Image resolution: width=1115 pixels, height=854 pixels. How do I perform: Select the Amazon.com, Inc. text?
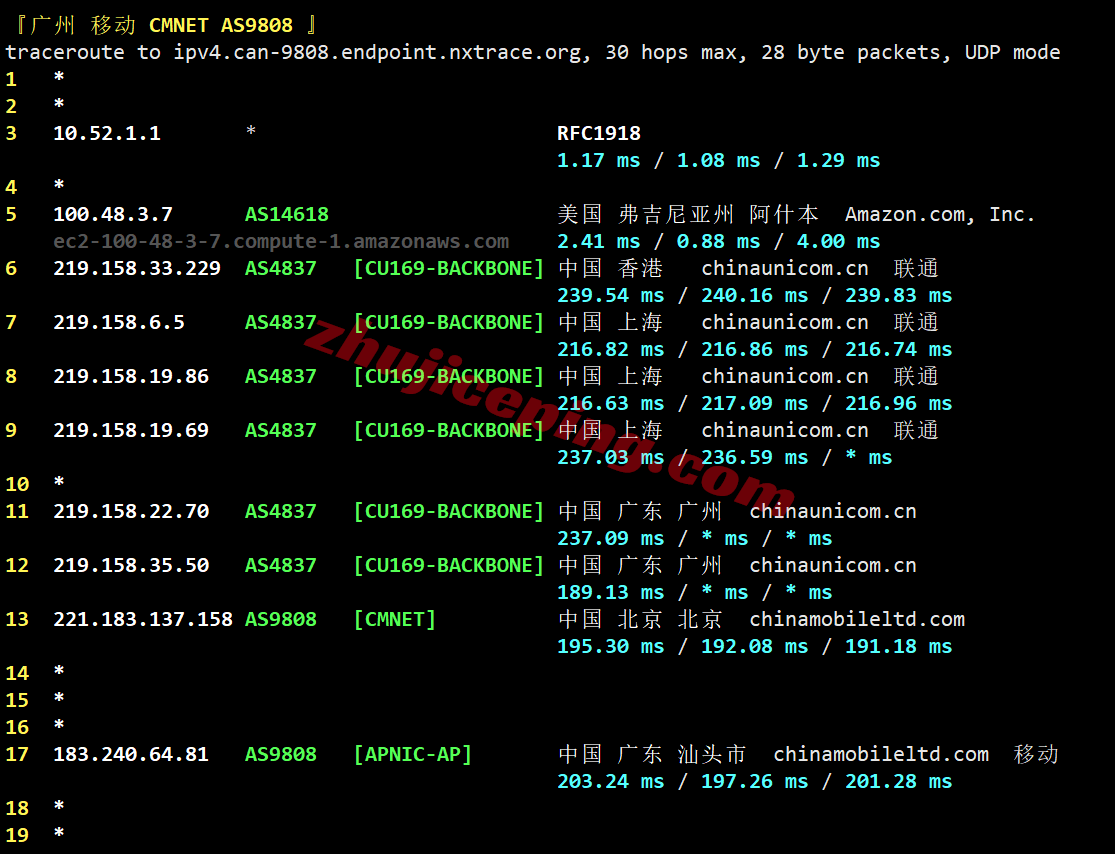coord(940,215)
